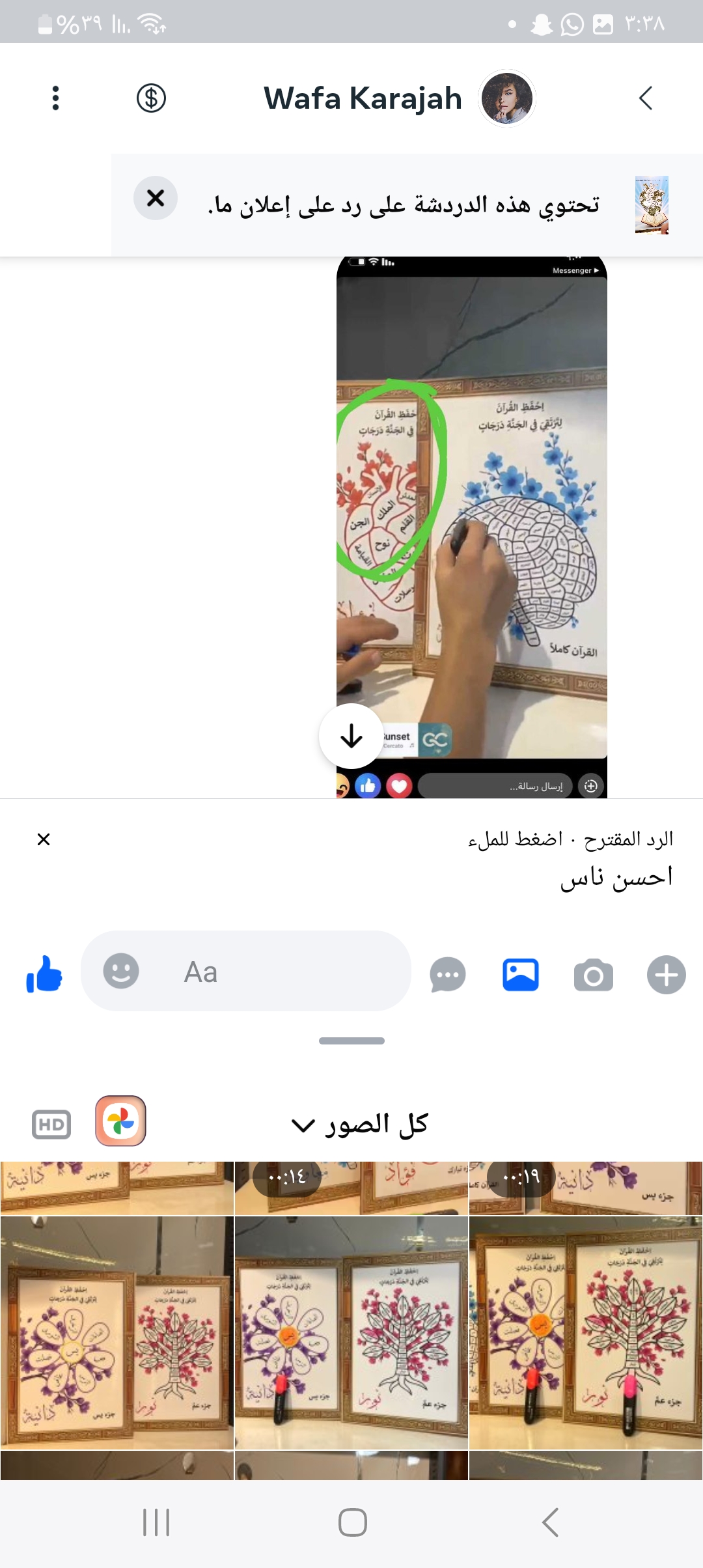
Task: Select the gallery image icon
Action: [521, 975]
